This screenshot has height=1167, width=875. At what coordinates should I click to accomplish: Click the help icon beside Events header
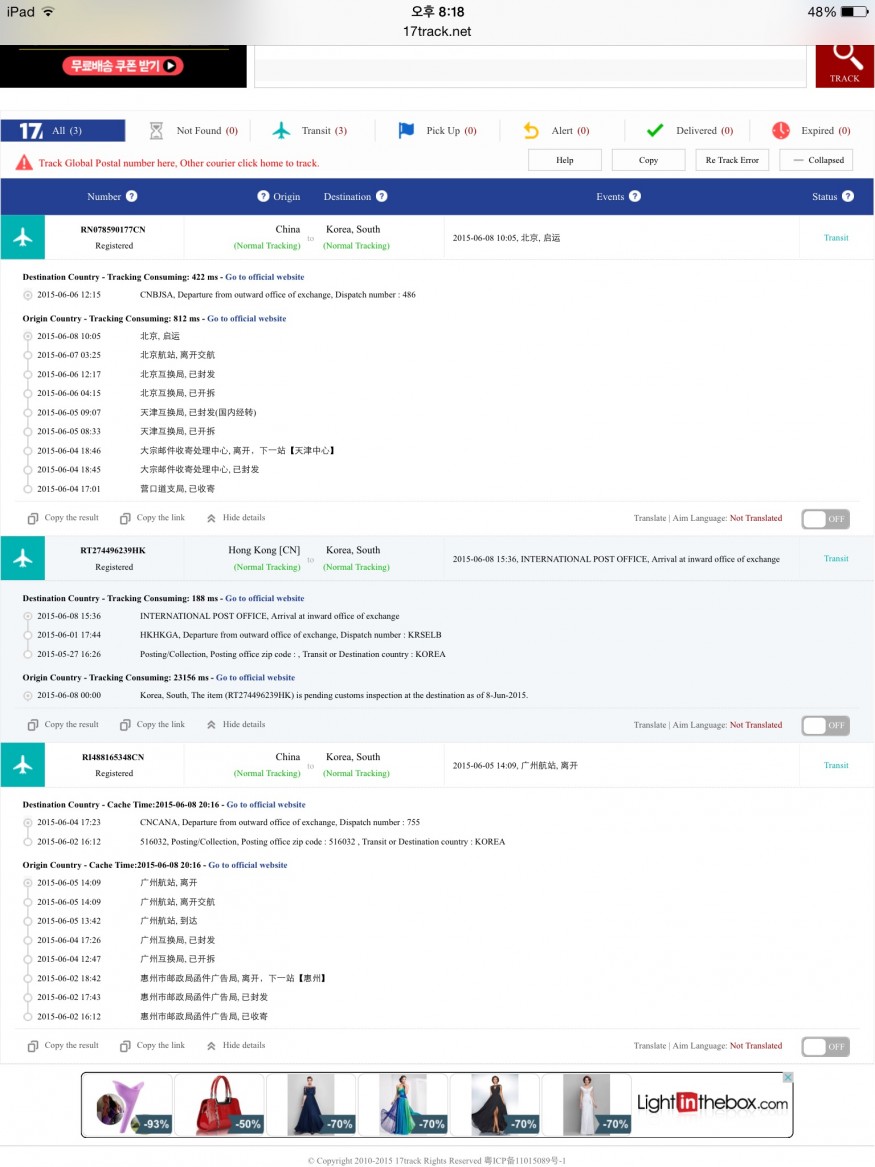(x=634, y=197)
